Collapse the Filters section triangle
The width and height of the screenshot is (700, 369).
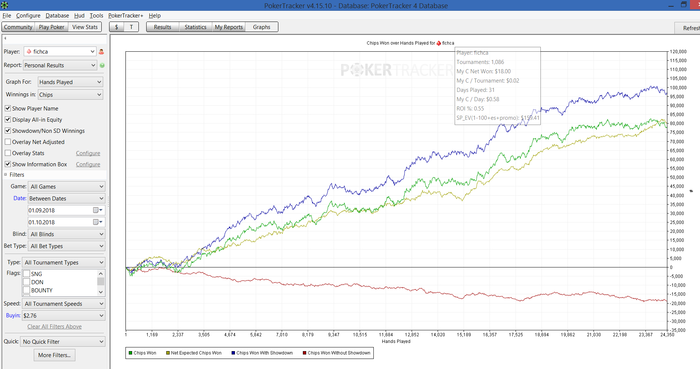tap(6, 175)
